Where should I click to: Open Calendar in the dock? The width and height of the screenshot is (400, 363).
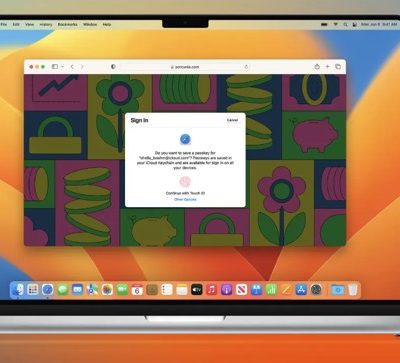point(137,290)
